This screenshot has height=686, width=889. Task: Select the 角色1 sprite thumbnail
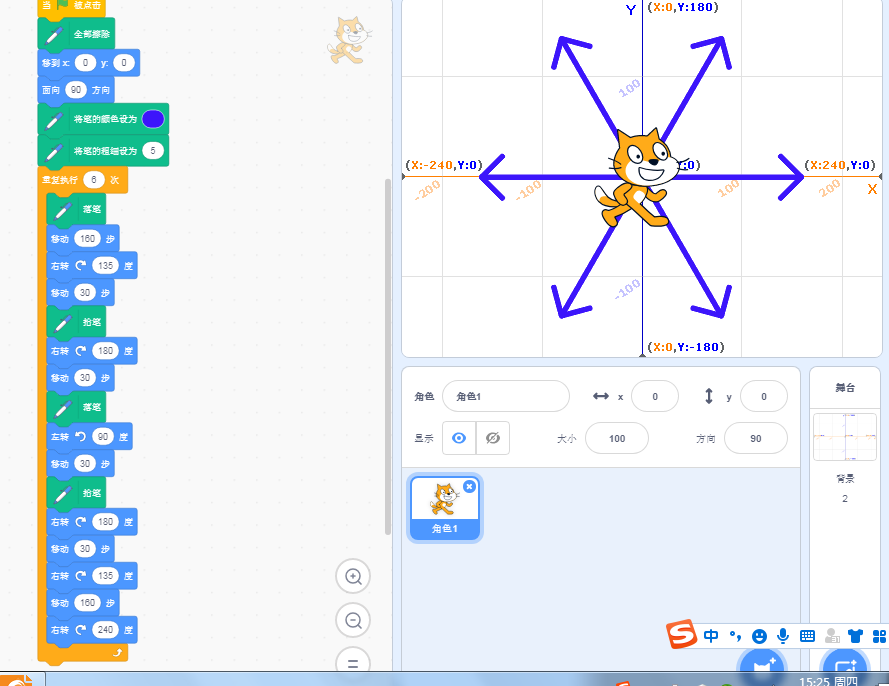pos(444,506)
